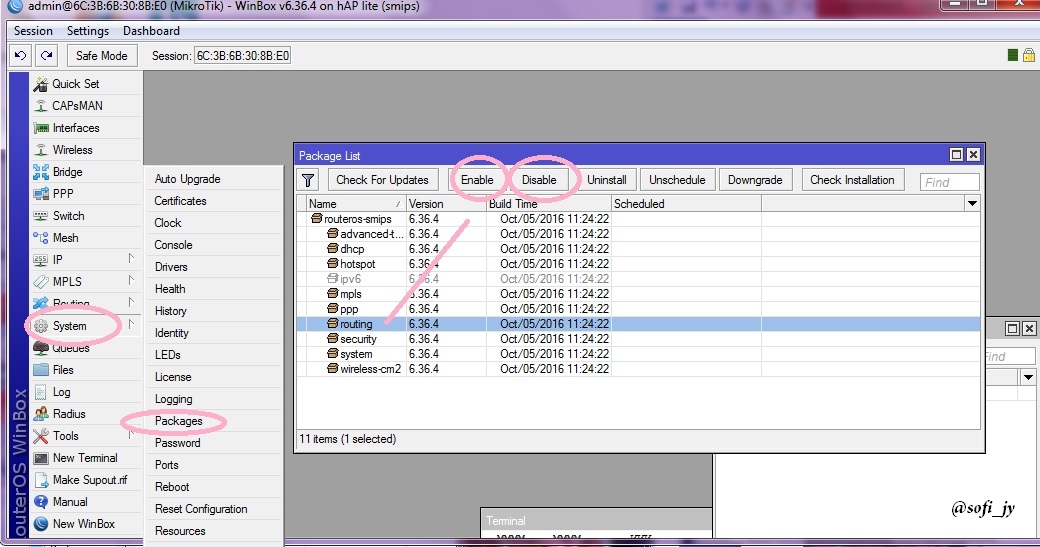
Task: Click the Unschedule button
Action: [x=677, y=180]
